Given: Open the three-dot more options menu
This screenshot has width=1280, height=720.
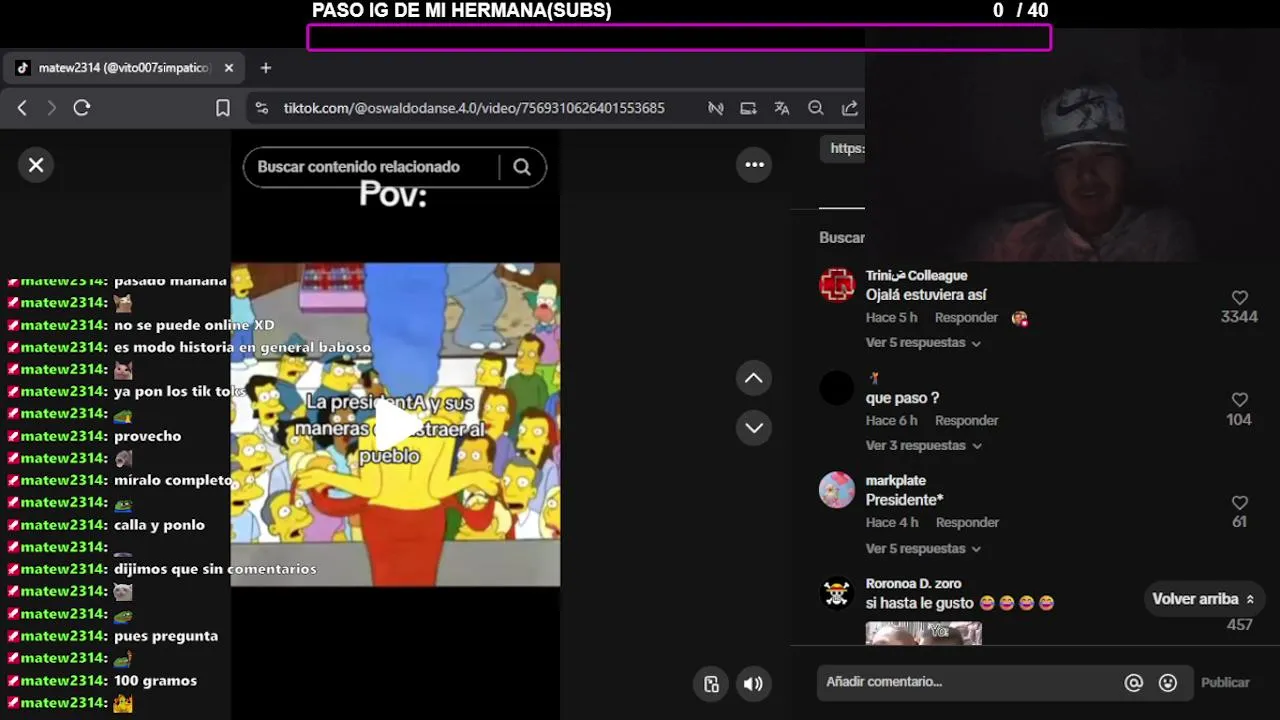Looking at the screenshot, I should [x=755, y=165].
